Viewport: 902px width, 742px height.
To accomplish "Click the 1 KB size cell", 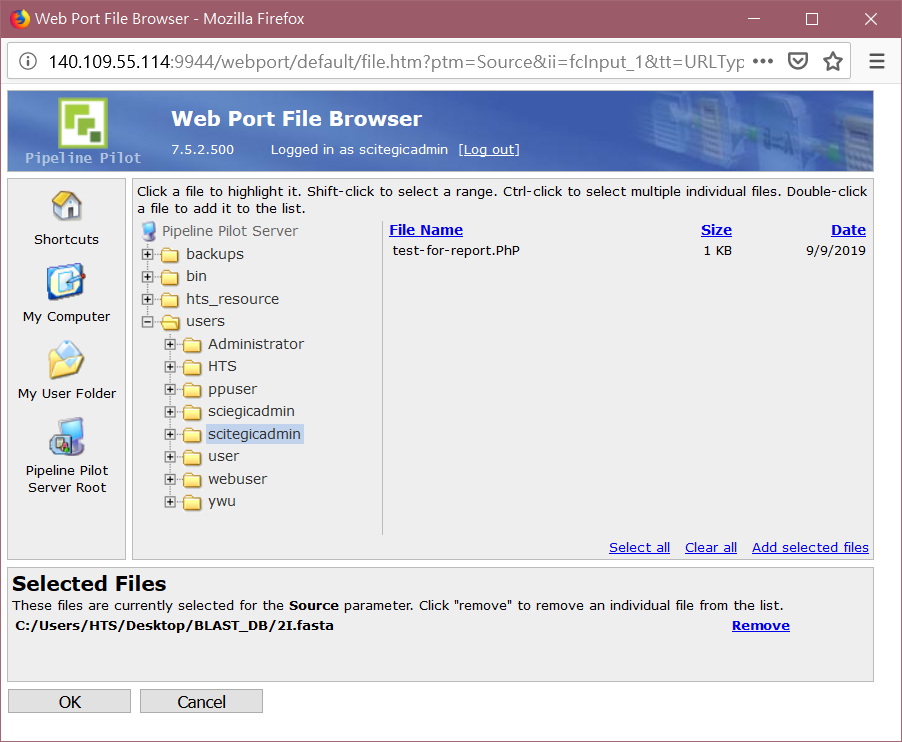I will tap(717, 251).
